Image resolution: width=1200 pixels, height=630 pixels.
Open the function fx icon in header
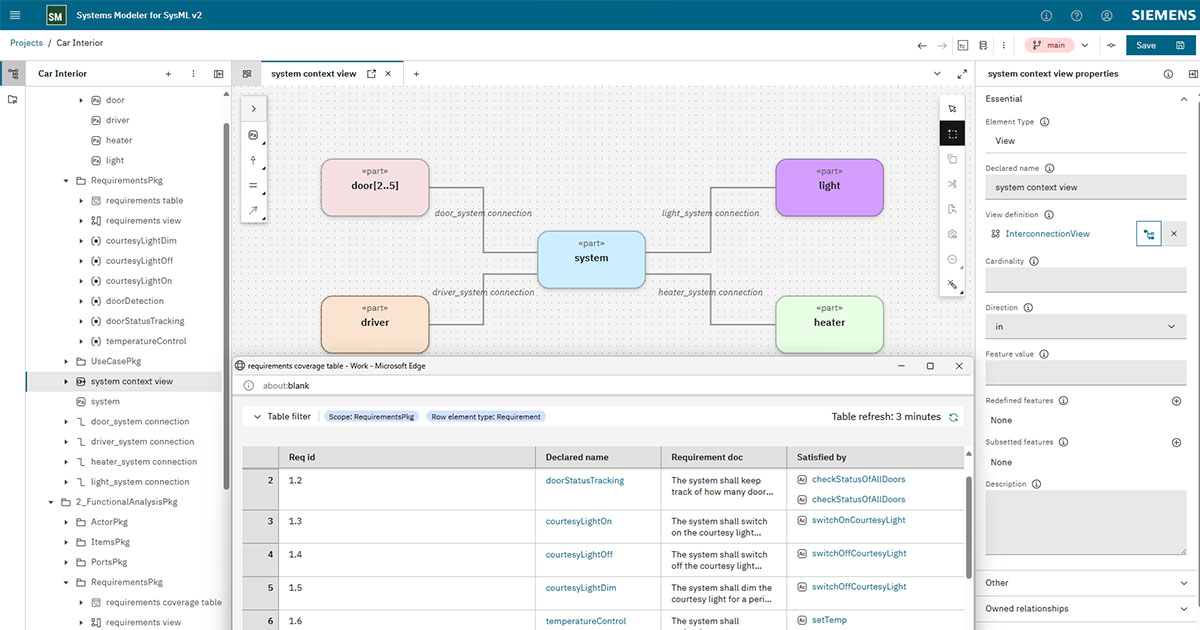click(x=963, y=45)
